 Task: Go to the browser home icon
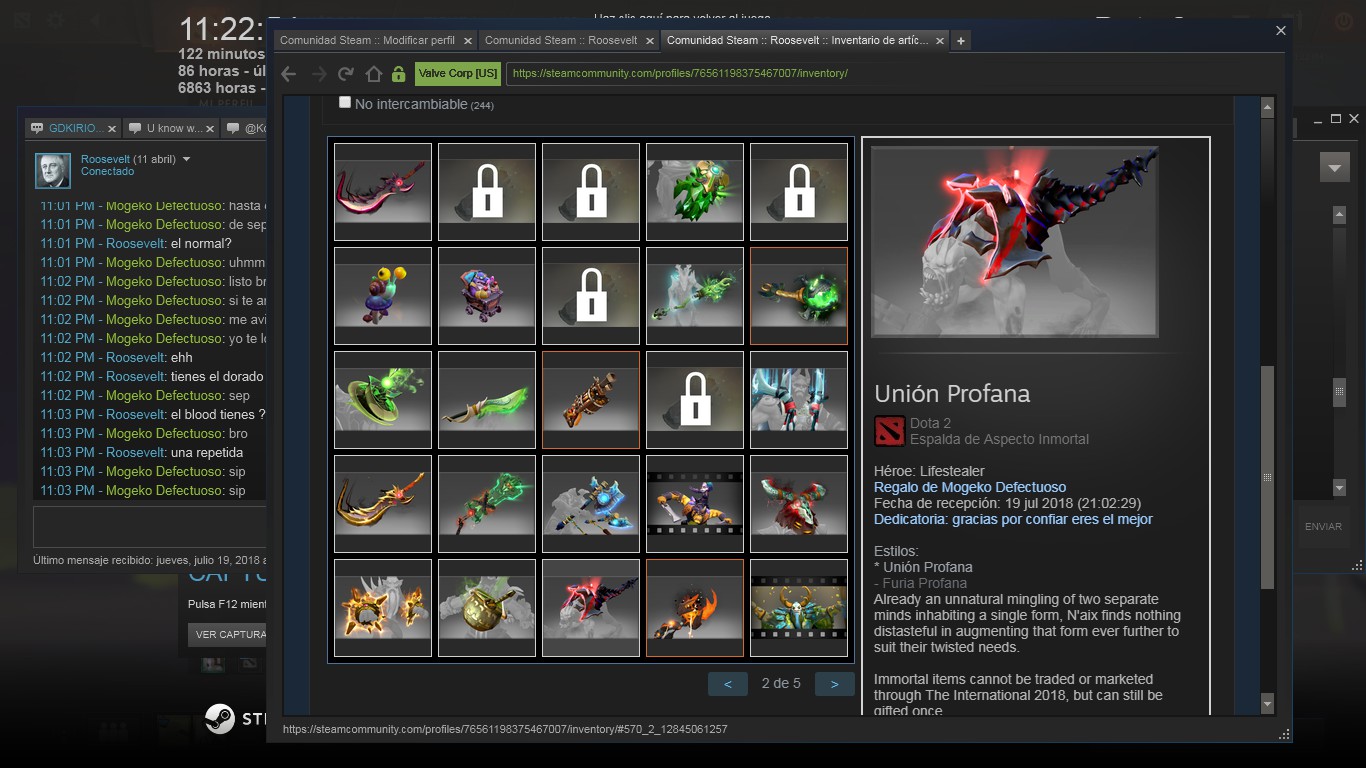(x=373, y=74)
